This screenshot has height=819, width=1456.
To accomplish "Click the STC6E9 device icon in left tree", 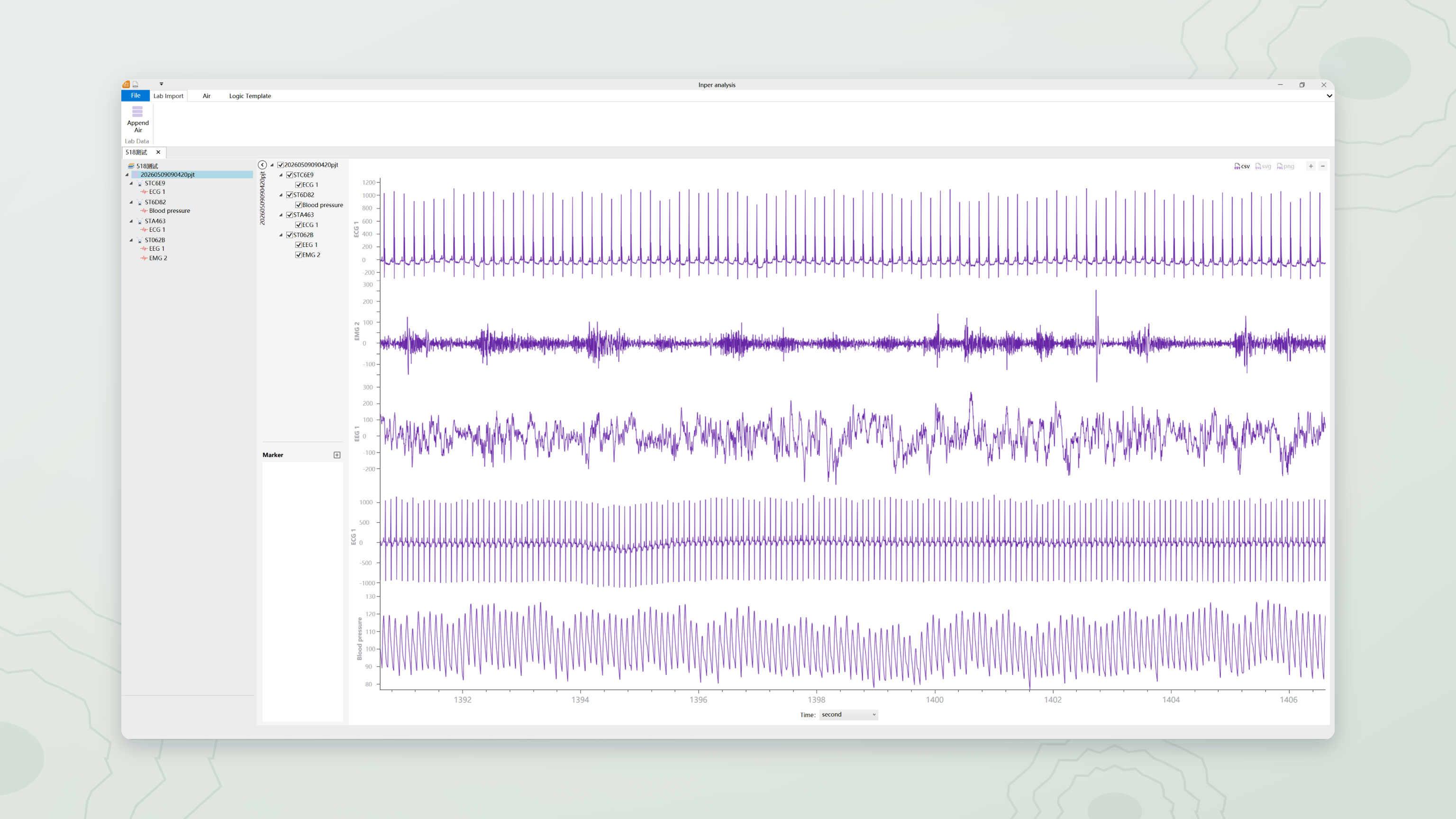I will pos(140,183).
